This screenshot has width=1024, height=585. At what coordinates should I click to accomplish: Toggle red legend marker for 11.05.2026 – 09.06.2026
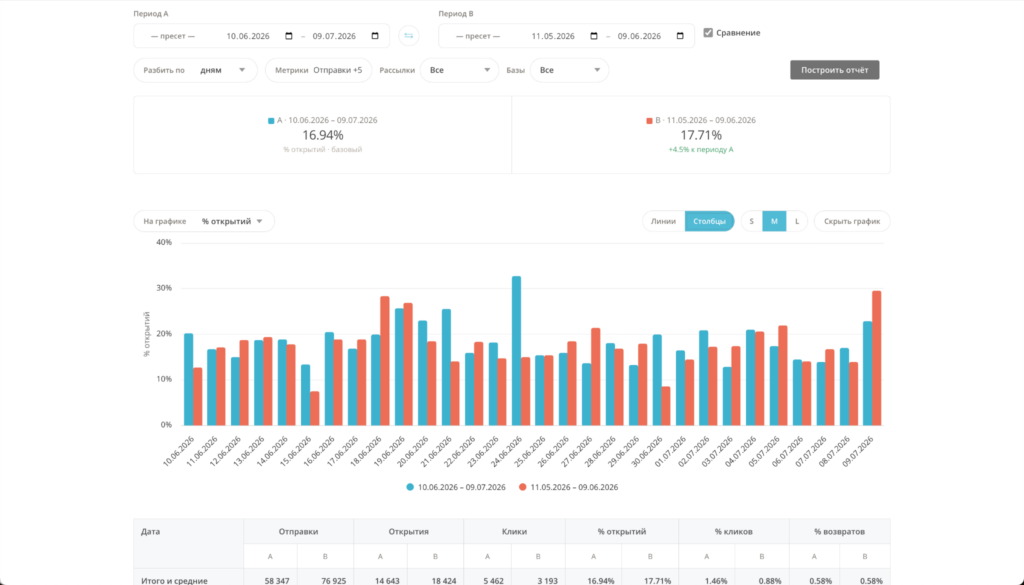522,487
